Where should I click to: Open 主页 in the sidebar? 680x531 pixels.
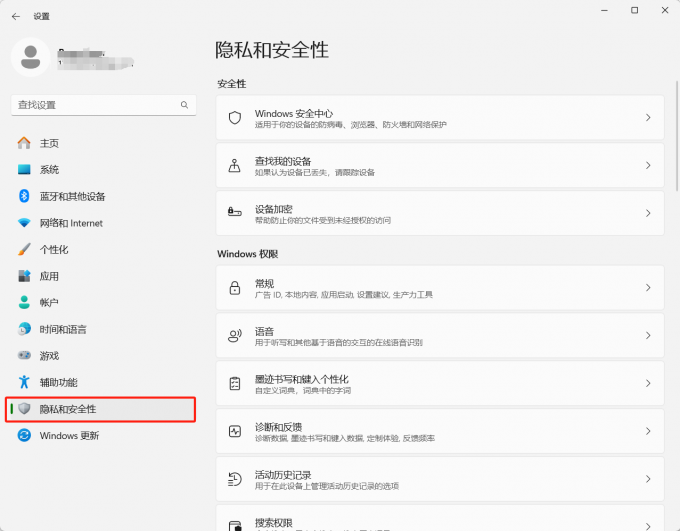101,143
